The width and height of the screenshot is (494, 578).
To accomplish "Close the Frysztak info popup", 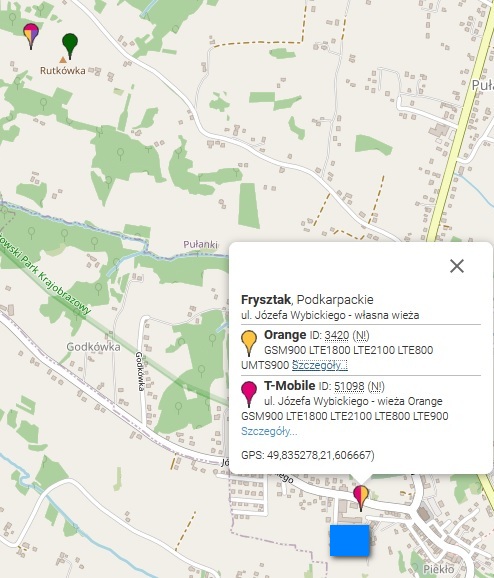I will click(457, 266).
